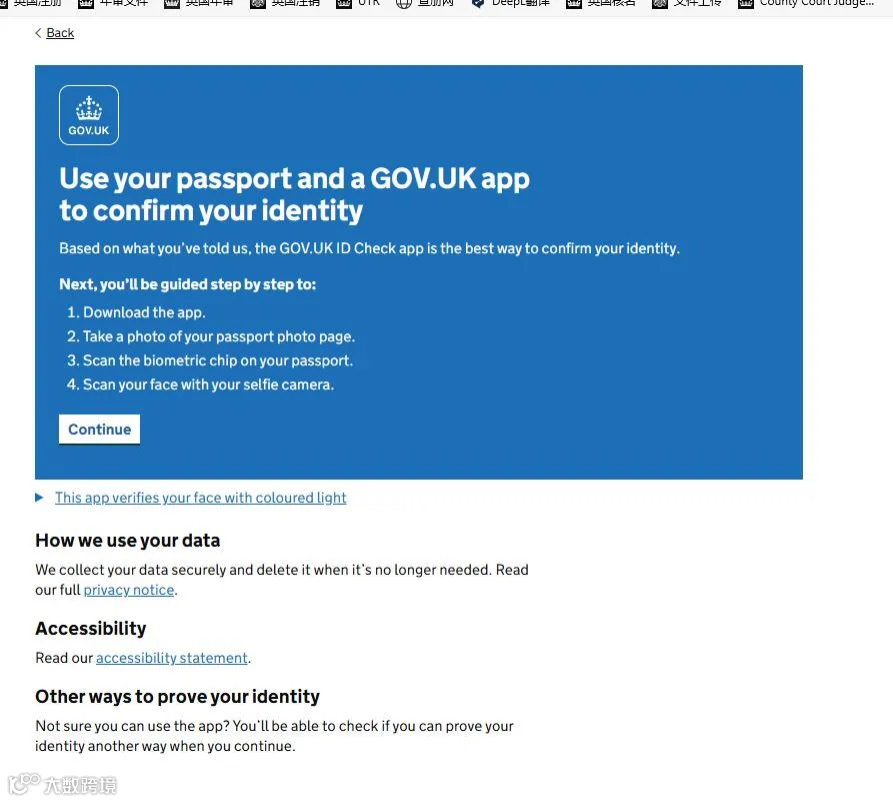Click the back chevron arrow icon
Viewport: 893px width, 802px height.
[x=38, y=33]
